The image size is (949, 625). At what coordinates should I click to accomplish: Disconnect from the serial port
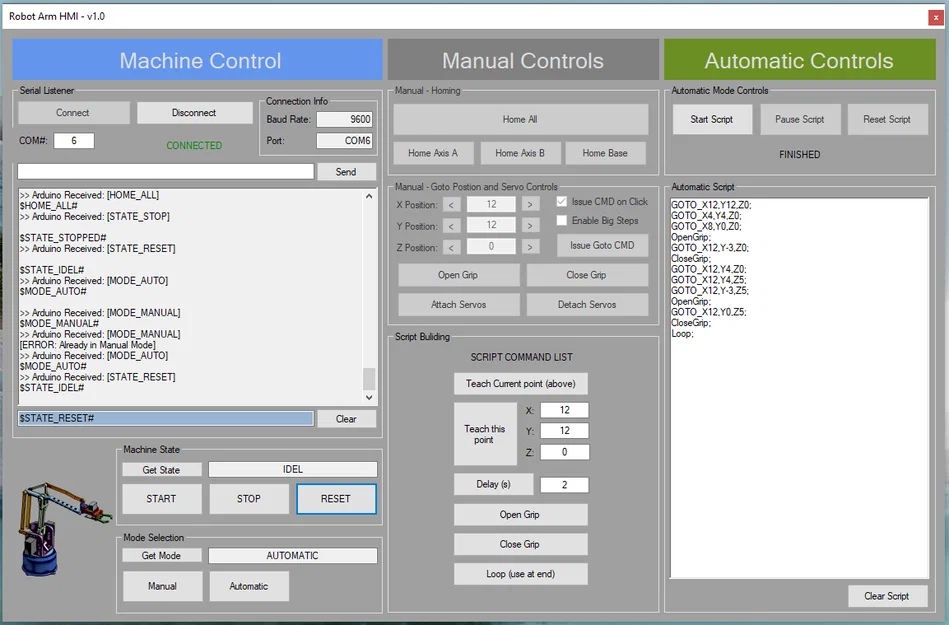(194, 113)
